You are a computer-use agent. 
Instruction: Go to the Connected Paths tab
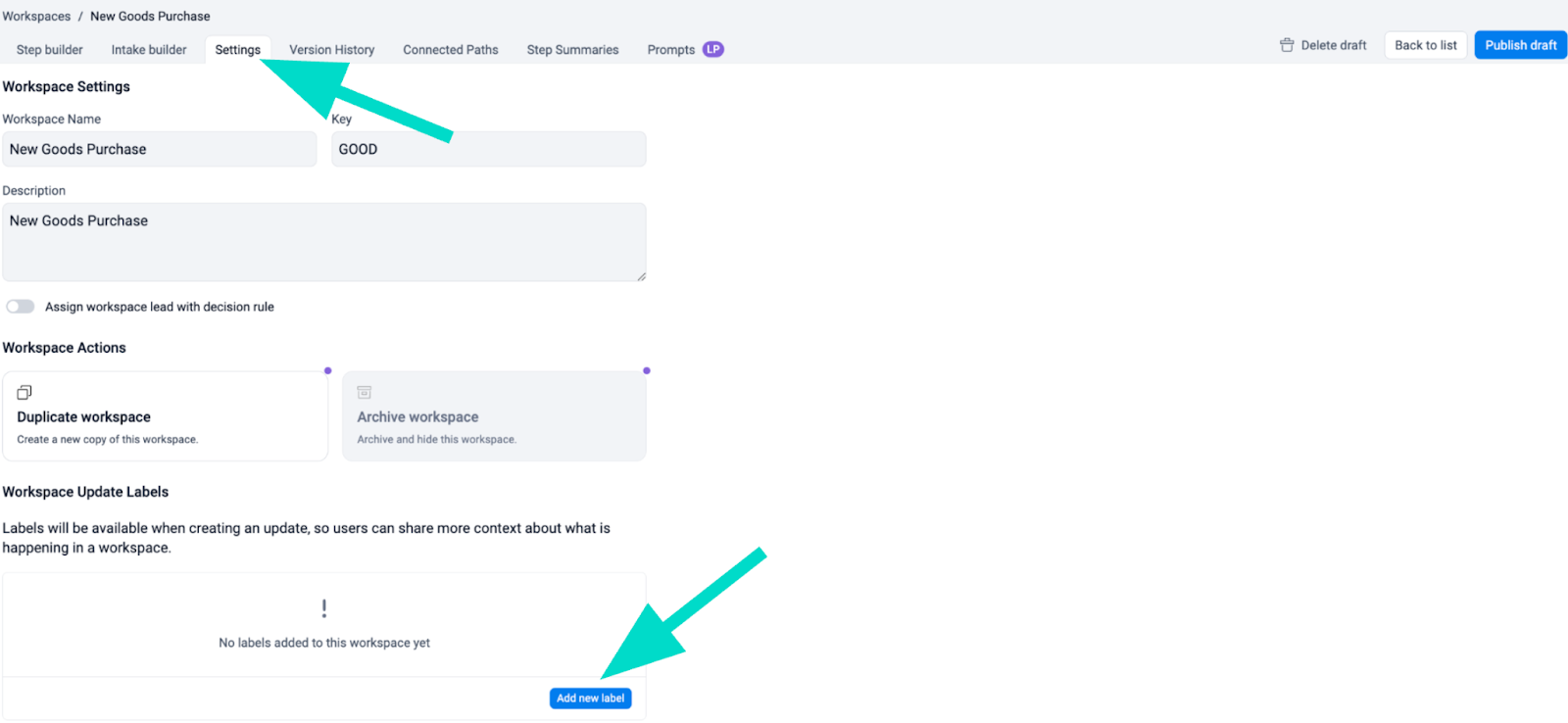(x=451, y=50)
